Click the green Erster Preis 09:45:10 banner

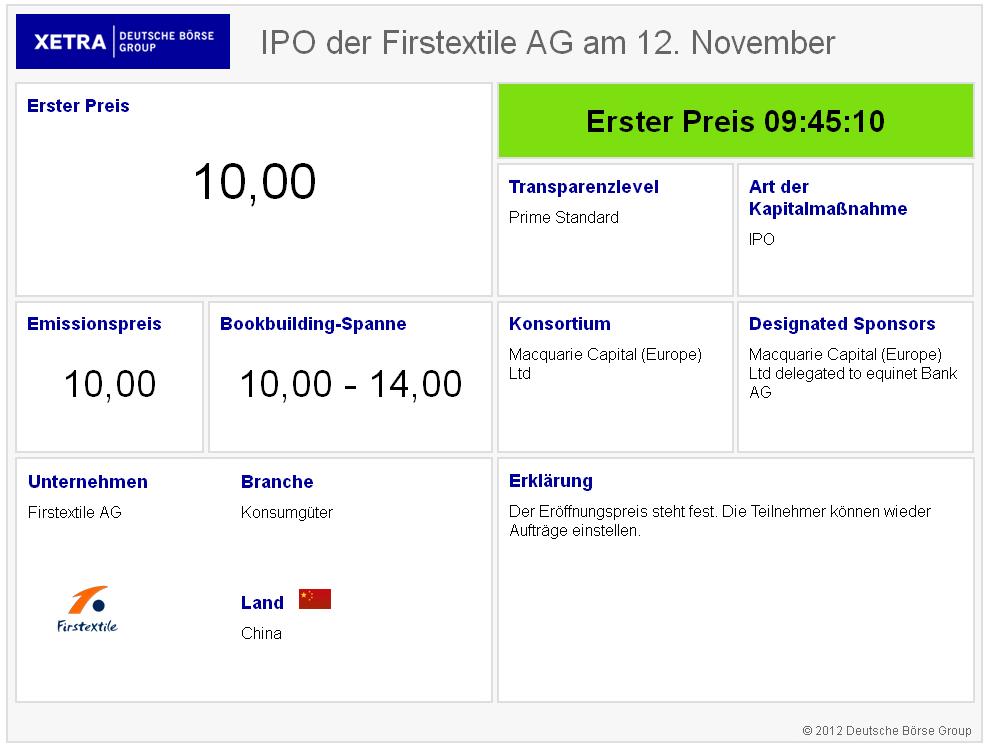click(x=735, y=121)
